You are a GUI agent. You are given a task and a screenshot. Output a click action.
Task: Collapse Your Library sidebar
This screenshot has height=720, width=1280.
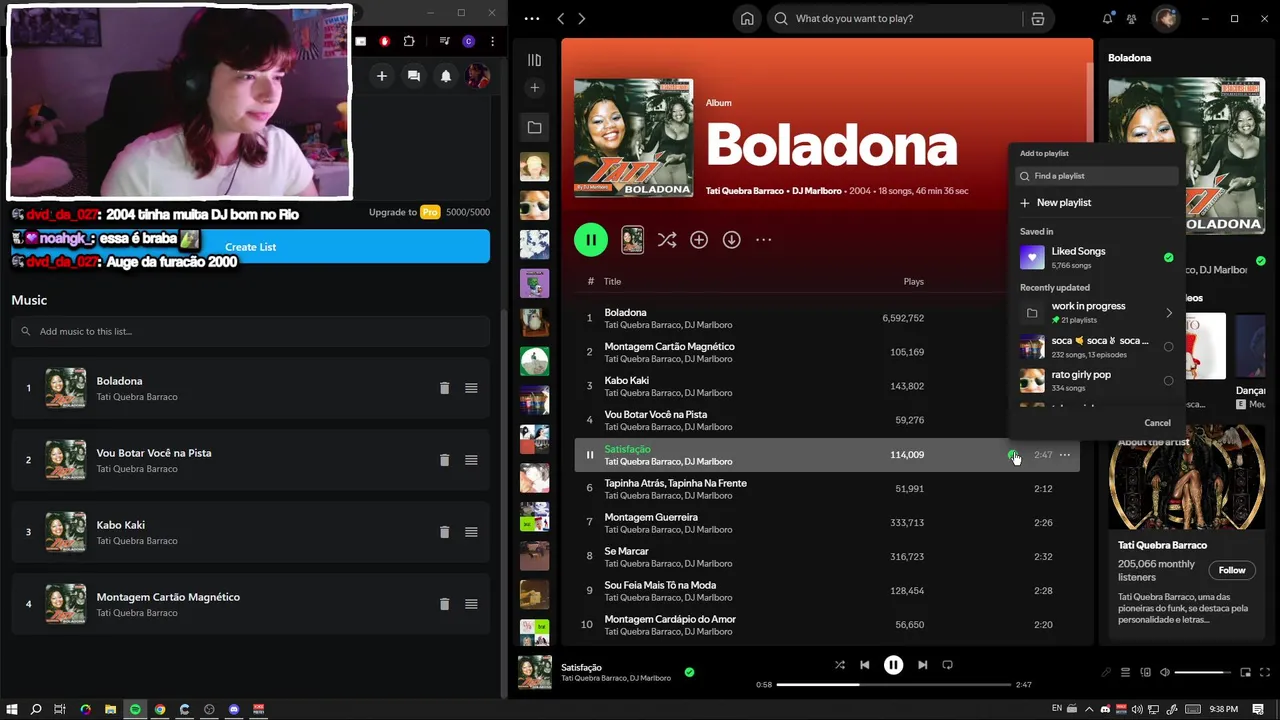(534, 60)
